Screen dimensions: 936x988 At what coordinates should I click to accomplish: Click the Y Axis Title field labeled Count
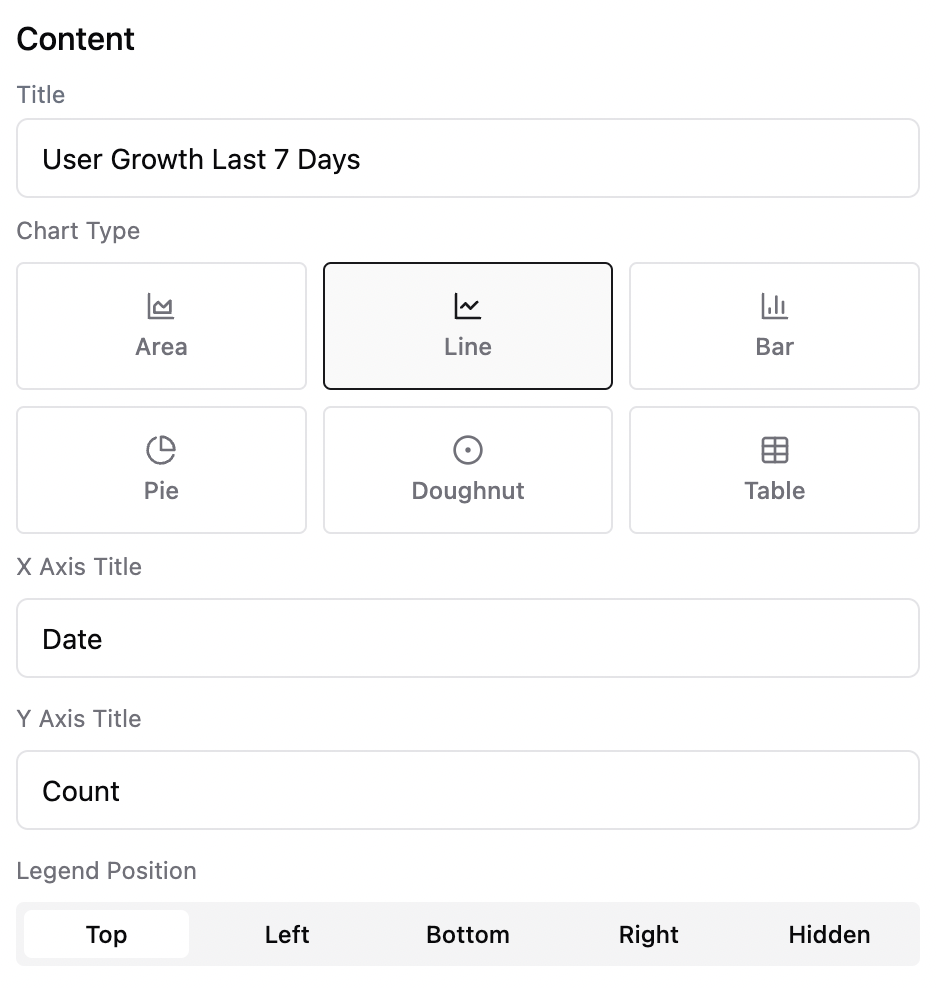pyautogui.click(x=467, y=790)
